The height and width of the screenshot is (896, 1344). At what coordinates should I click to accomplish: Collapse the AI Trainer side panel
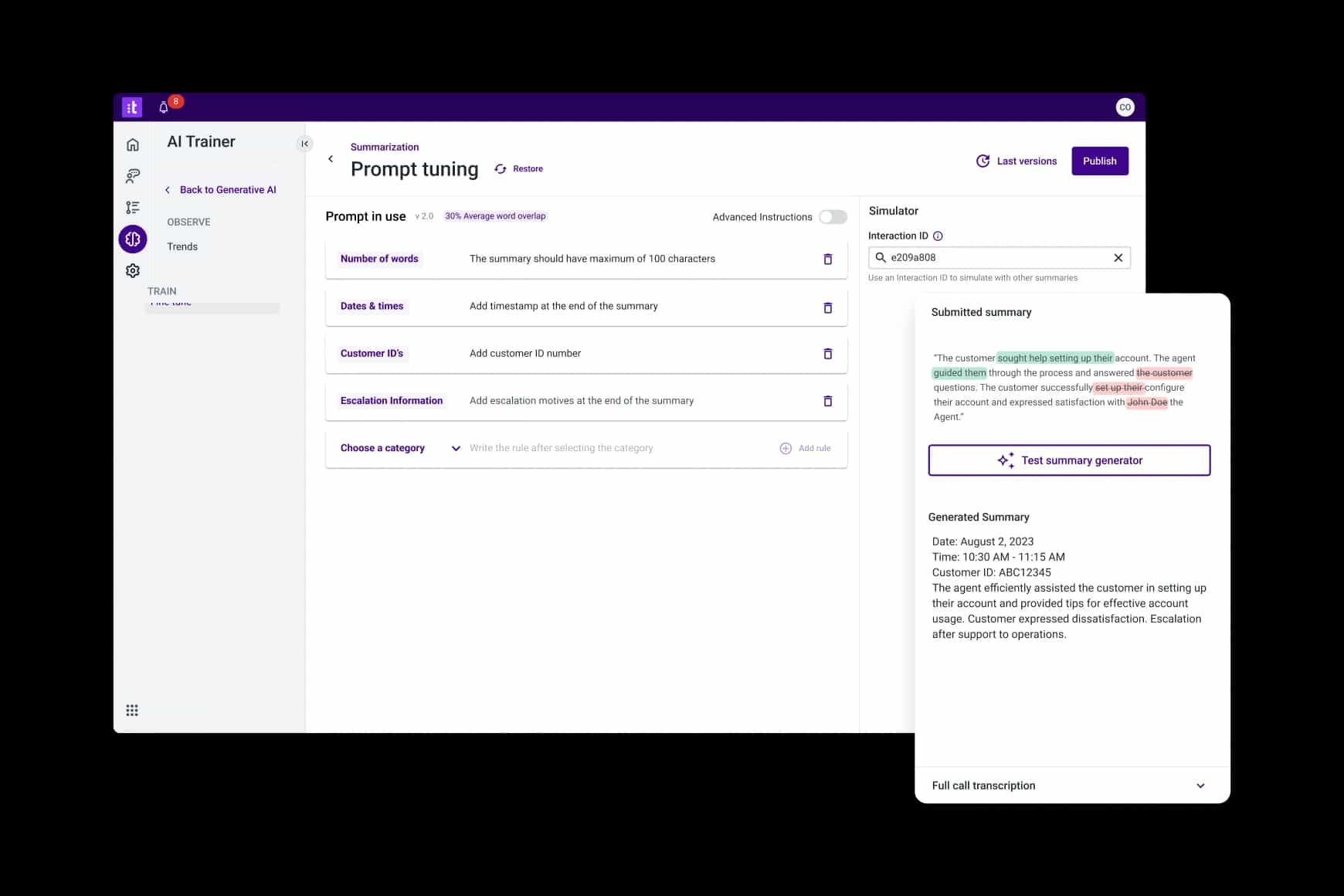(x=304, y=144)
